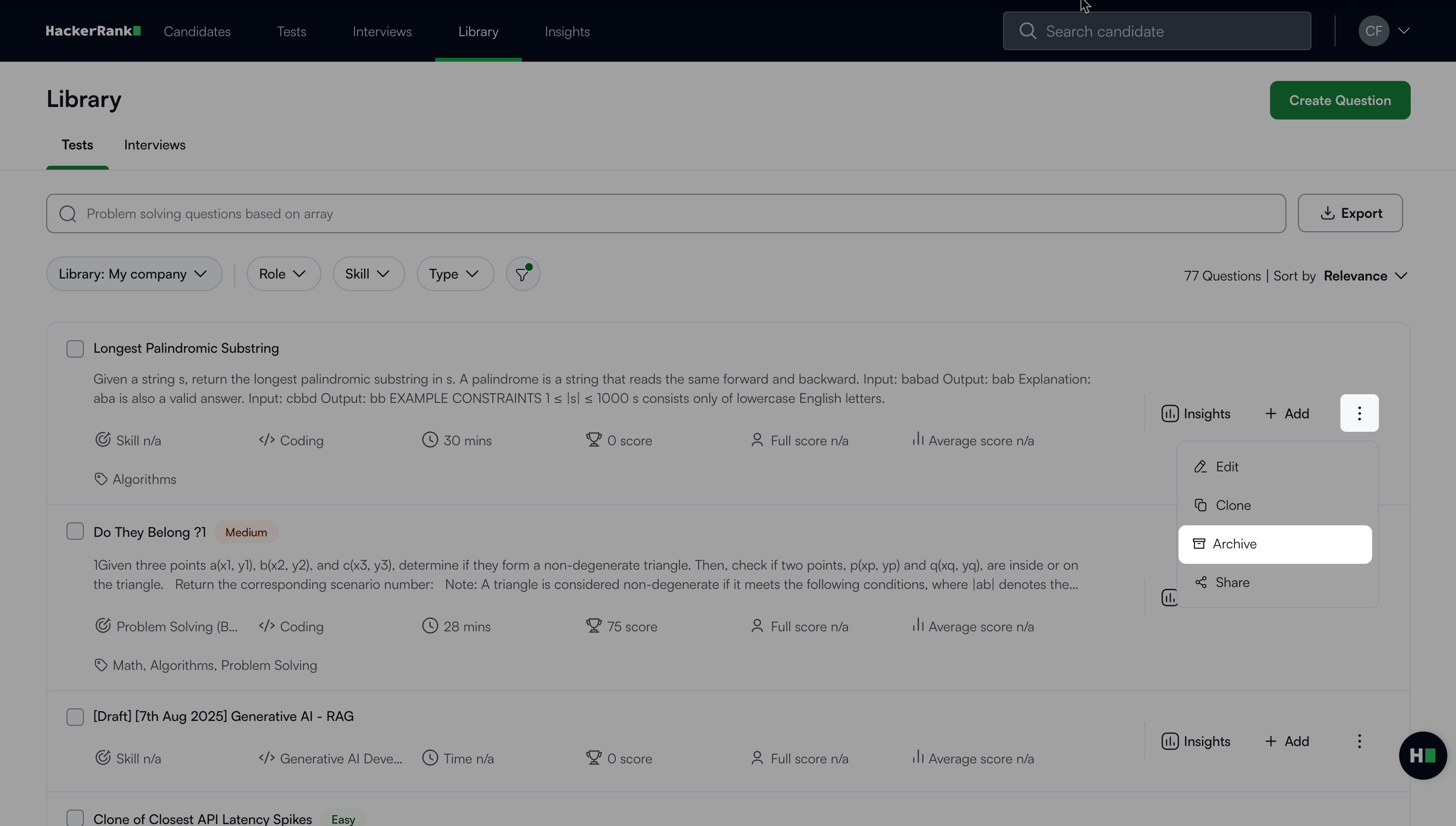Focus the question search field
Image resolution: width=1456 pixels, height=826 pixels.
pyautogui.click(x=665, y=214)
